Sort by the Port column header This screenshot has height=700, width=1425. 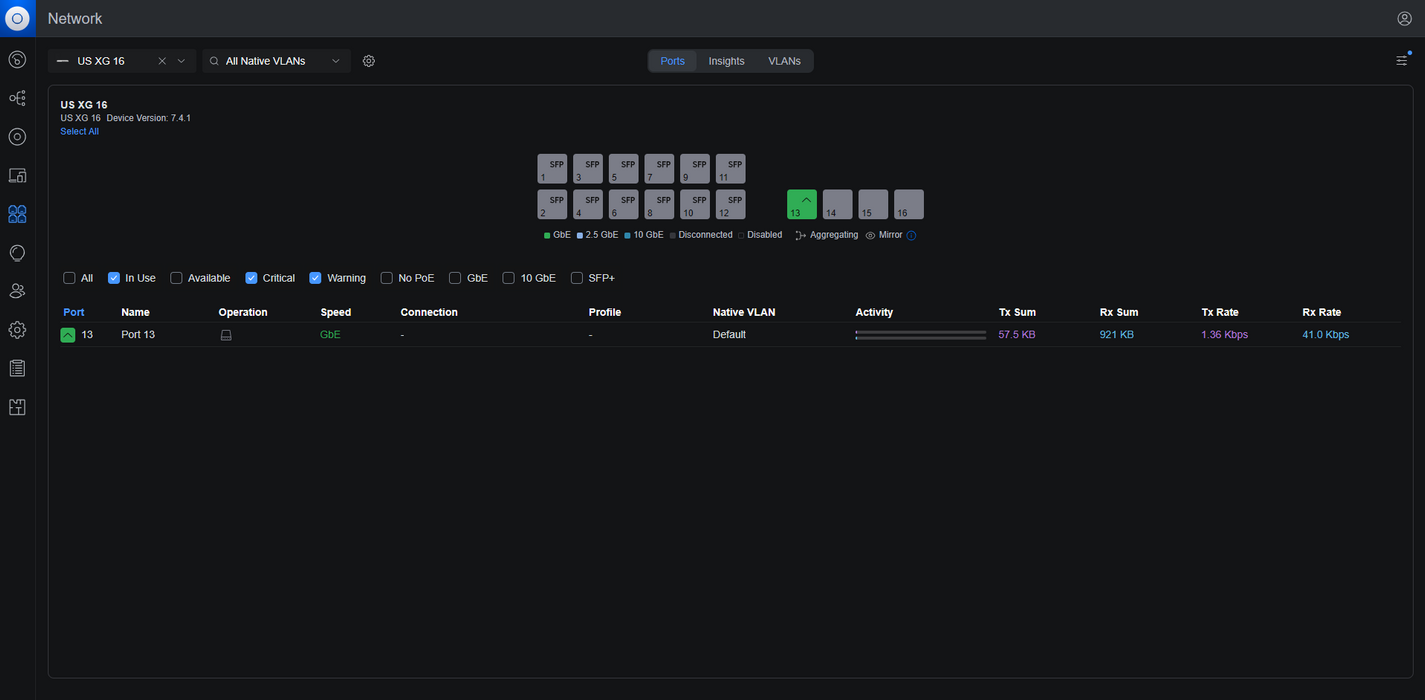[x=74, y=312]
